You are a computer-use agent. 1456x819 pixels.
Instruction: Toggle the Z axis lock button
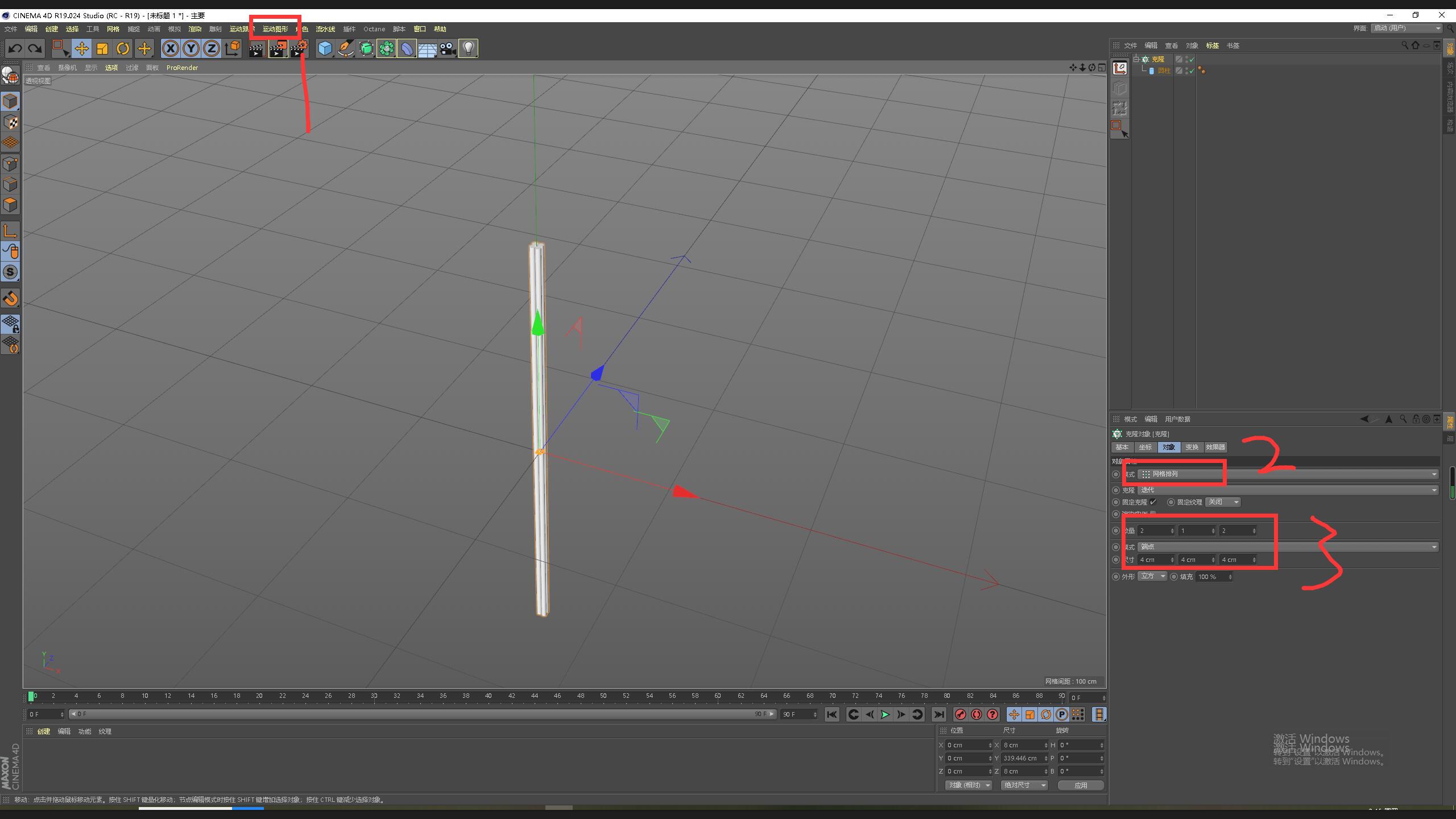tap(212, 49)
